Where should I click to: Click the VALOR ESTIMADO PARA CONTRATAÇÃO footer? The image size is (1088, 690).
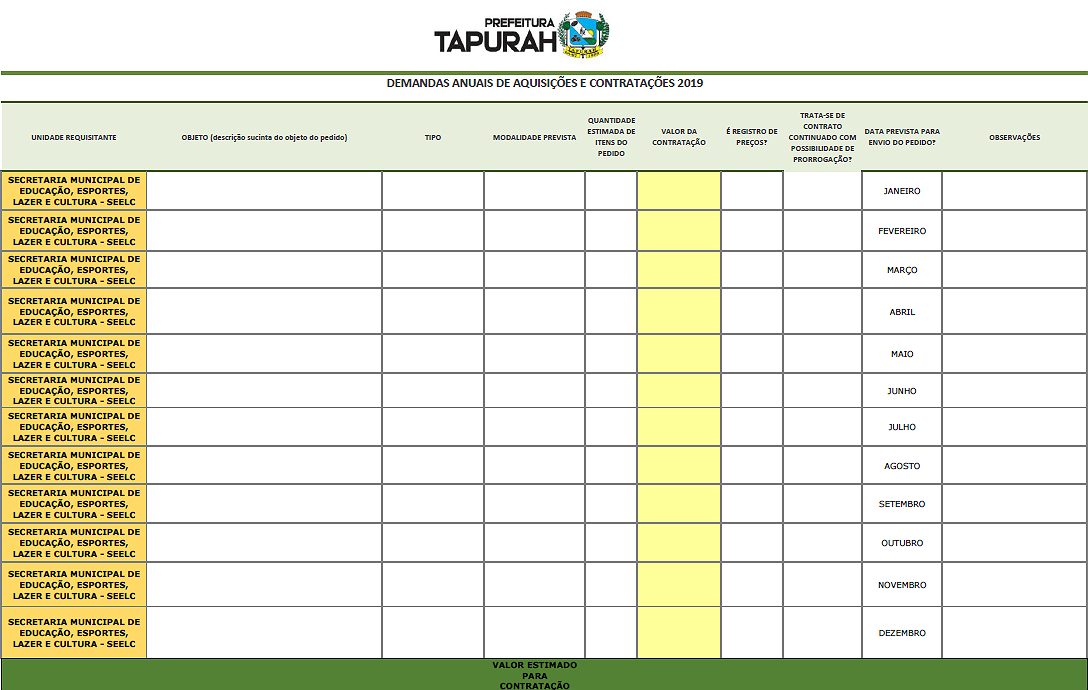click(x=534, y=675)
